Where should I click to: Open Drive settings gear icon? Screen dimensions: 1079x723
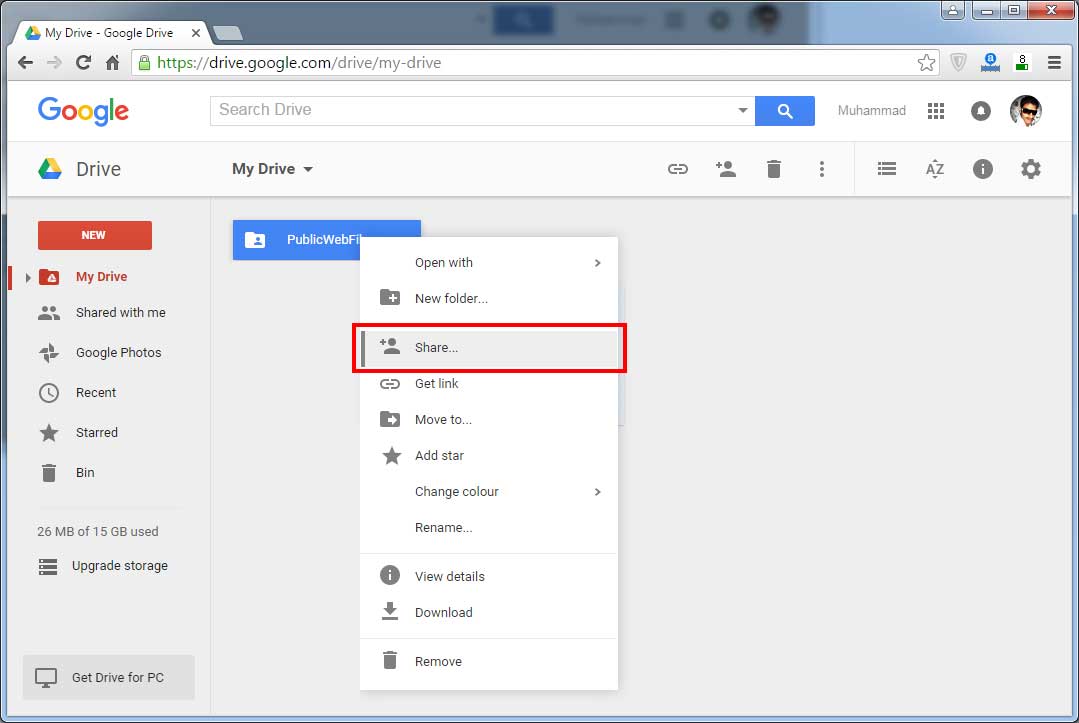(x=1031, y=169)
